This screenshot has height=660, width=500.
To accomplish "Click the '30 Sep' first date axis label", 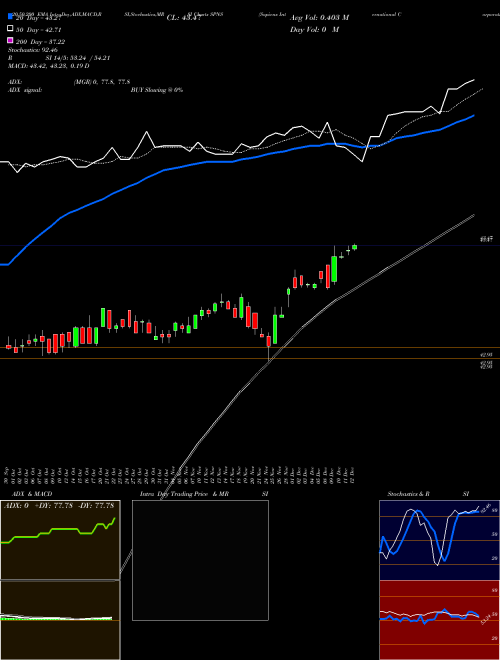I will click(x=7, y=474).
